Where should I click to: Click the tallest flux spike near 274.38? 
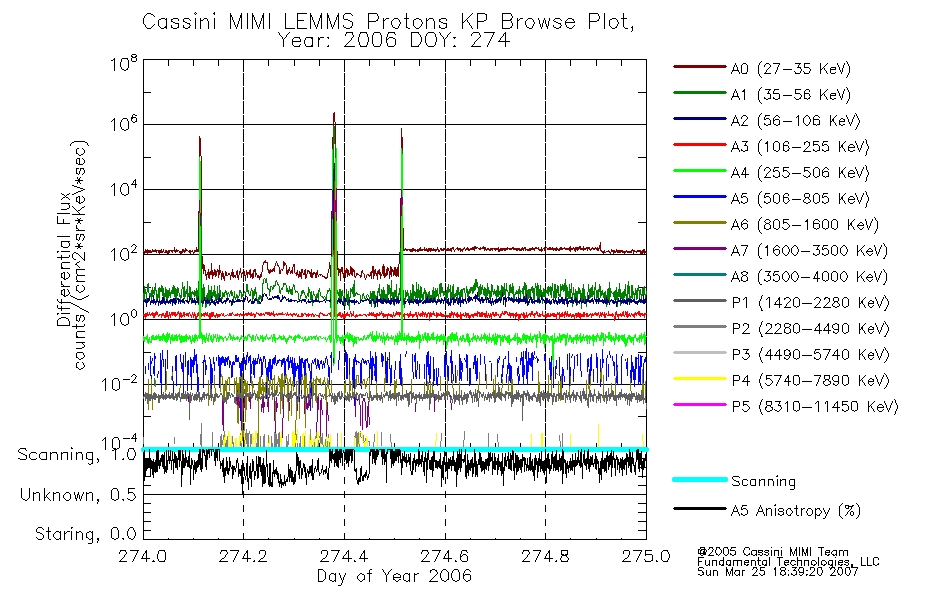[334, 121]
